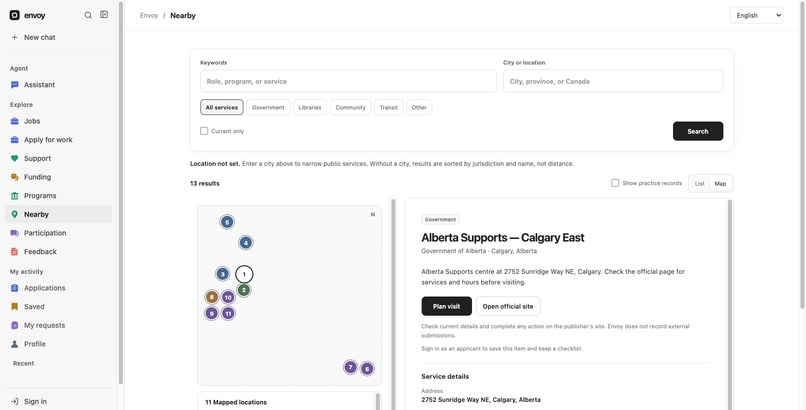The height and width of the screenshot is (410, 806).
Task: Select map marker 10
Action: [x=228, y=297]
